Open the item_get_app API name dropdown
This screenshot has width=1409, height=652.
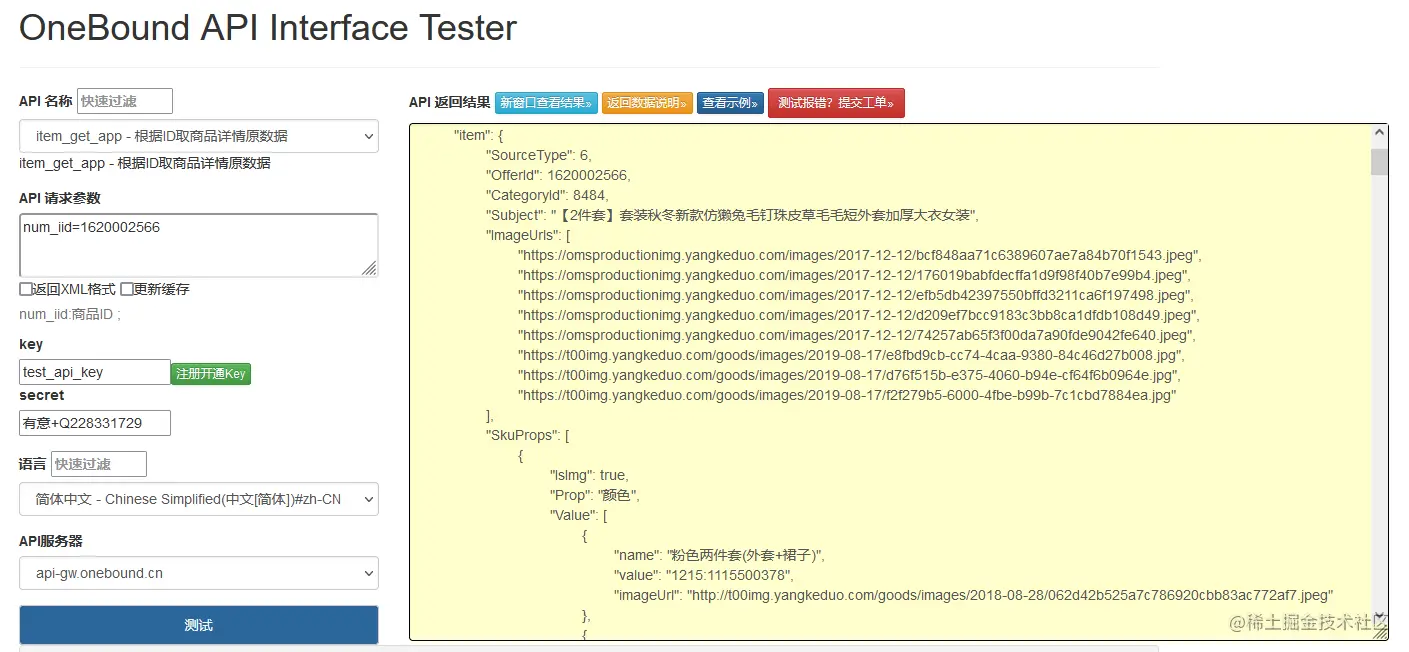point(199,136)
